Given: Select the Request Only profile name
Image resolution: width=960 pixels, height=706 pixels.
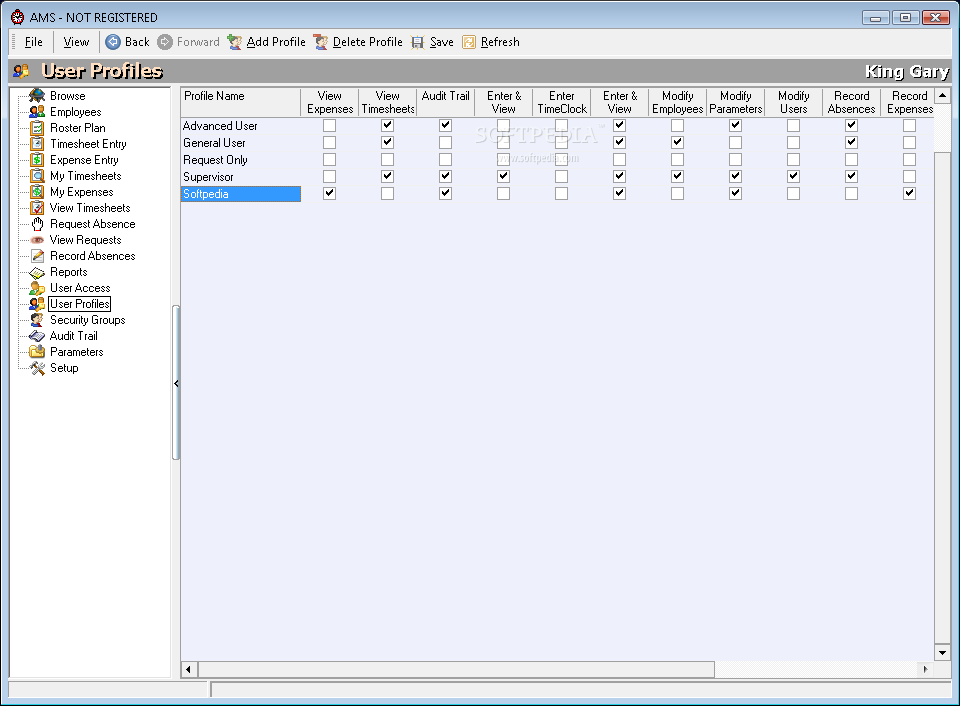Looking at the screenshot, I should [215, 160].
